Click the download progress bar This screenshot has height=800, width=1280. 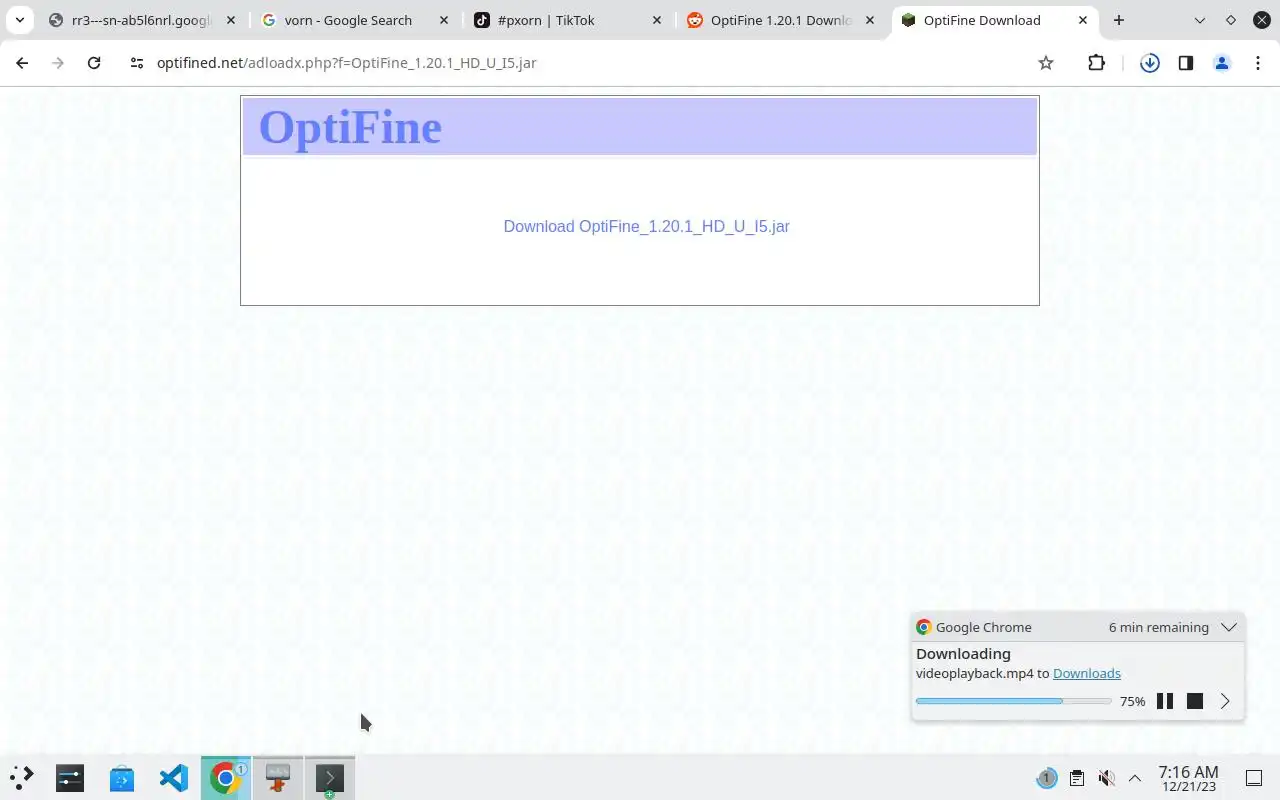1013,701
